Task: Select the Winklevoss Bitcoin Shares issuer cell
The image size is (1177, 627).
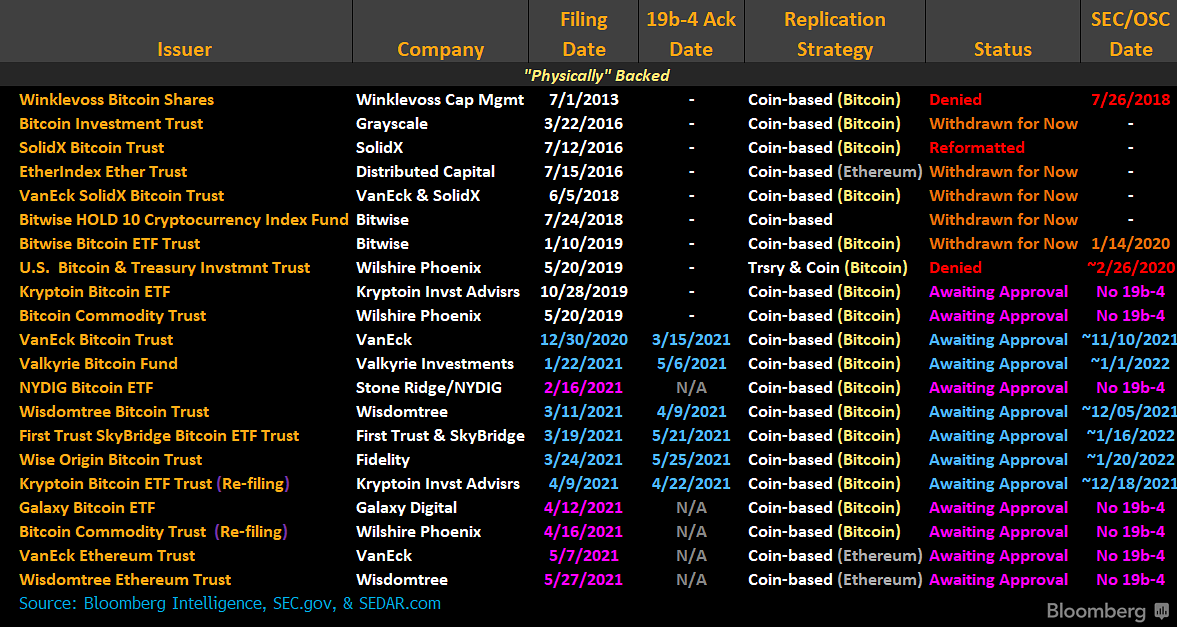Action: pos(116,99)
